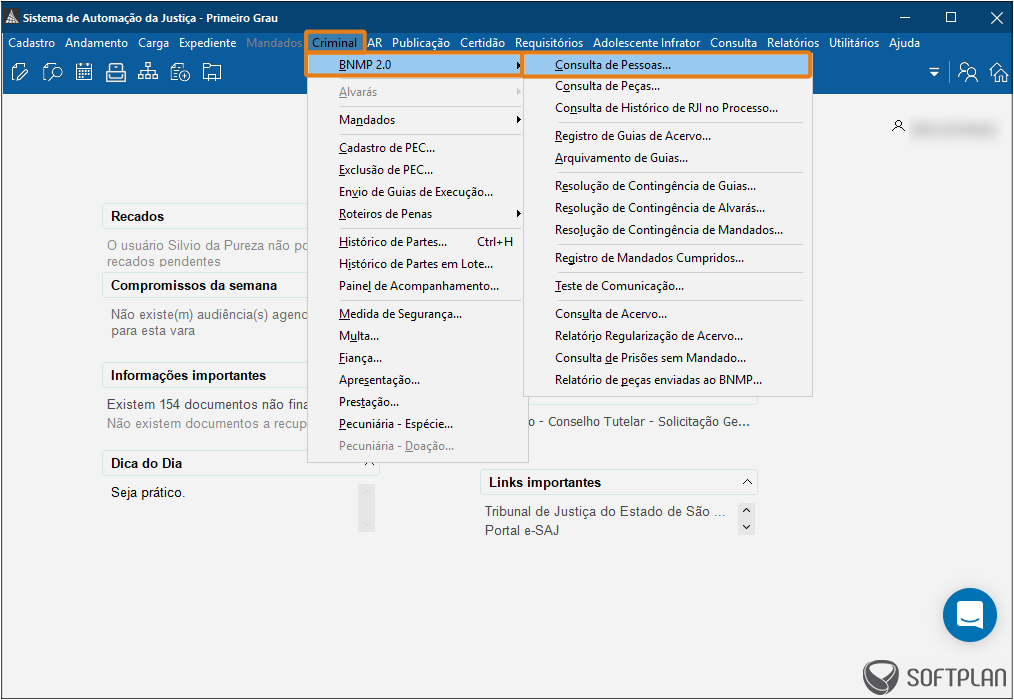
Task: Open the Utilitários menu
Action: [854, 43]
